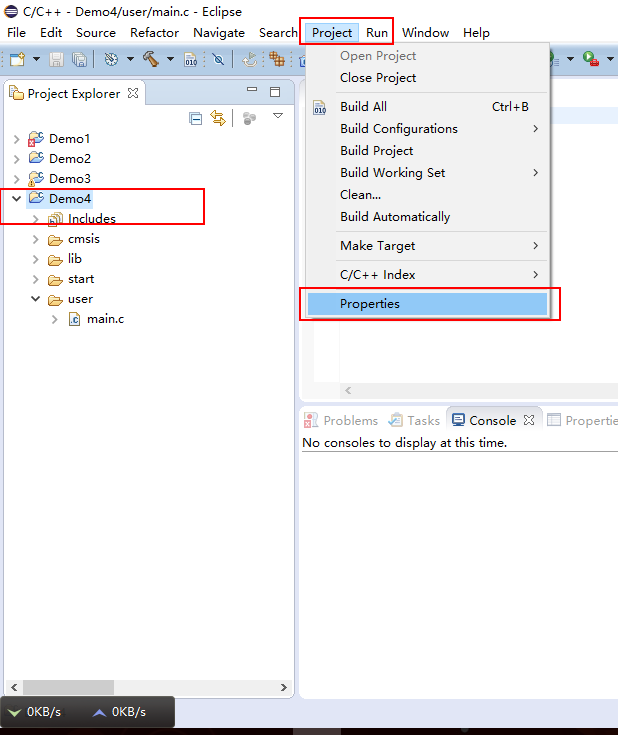Click the New file wizard toolbar icon
This screenshot has width=618, height=735.
pyautogui.click(x=17, y=59)
